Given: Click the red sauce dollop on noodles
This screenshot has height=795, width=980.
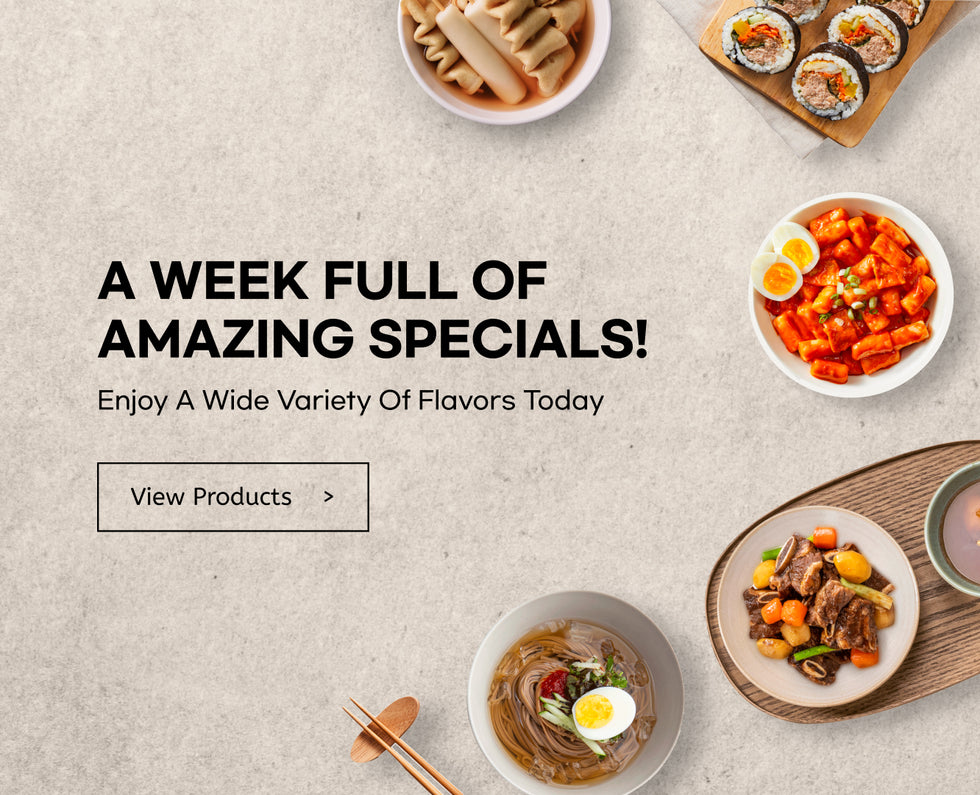Looking at the screenshot, I should (x=554, y=684).
